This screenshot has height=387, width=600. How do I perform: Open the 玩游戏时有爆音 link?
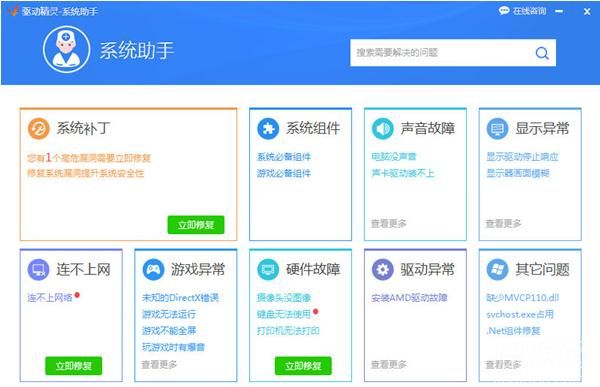click(173, 347)
